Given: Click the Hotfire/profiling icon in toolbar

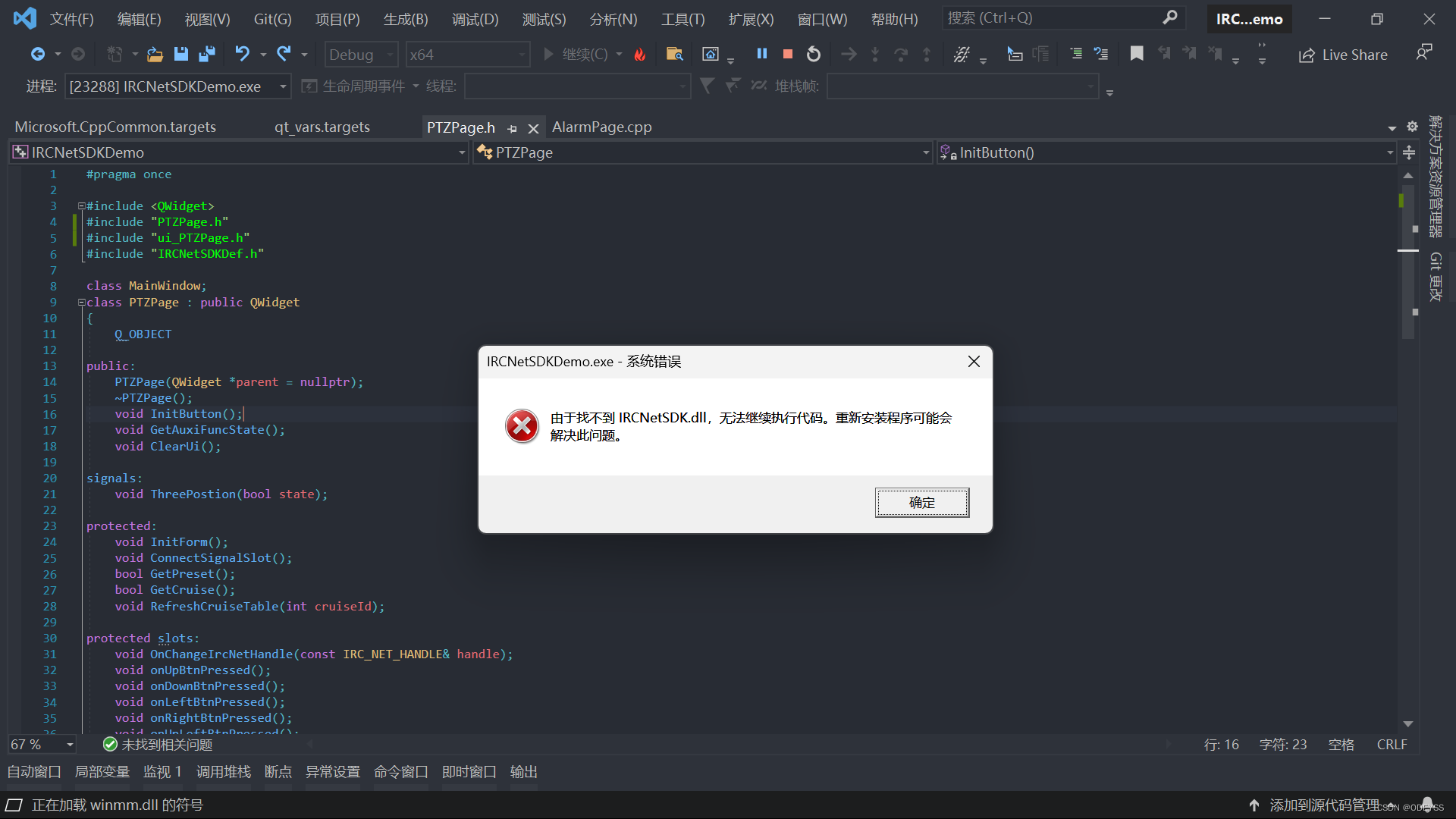Looking at the screenshot, I should pyautogui.click(x=639, y=54).
